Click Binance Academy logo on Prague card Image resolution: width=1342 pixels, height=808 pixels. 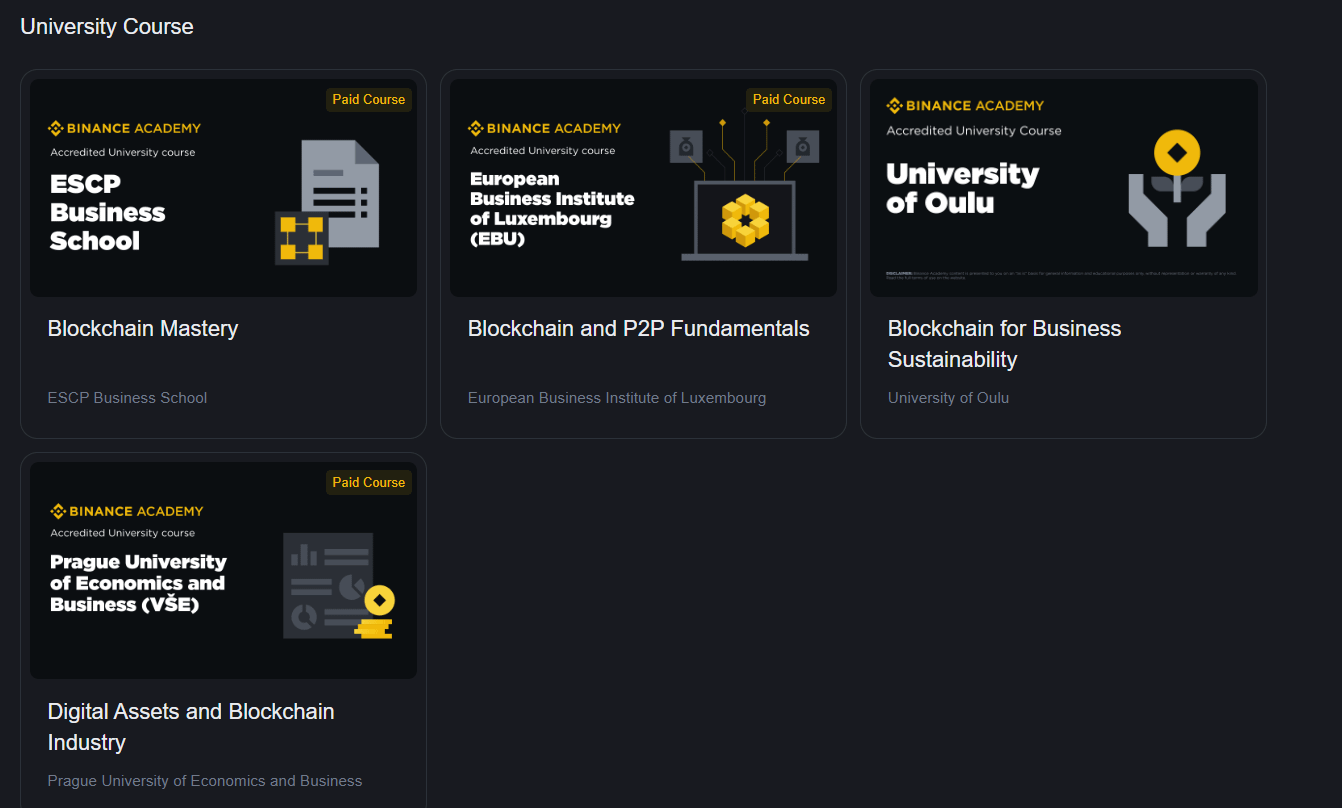(126, 511)
